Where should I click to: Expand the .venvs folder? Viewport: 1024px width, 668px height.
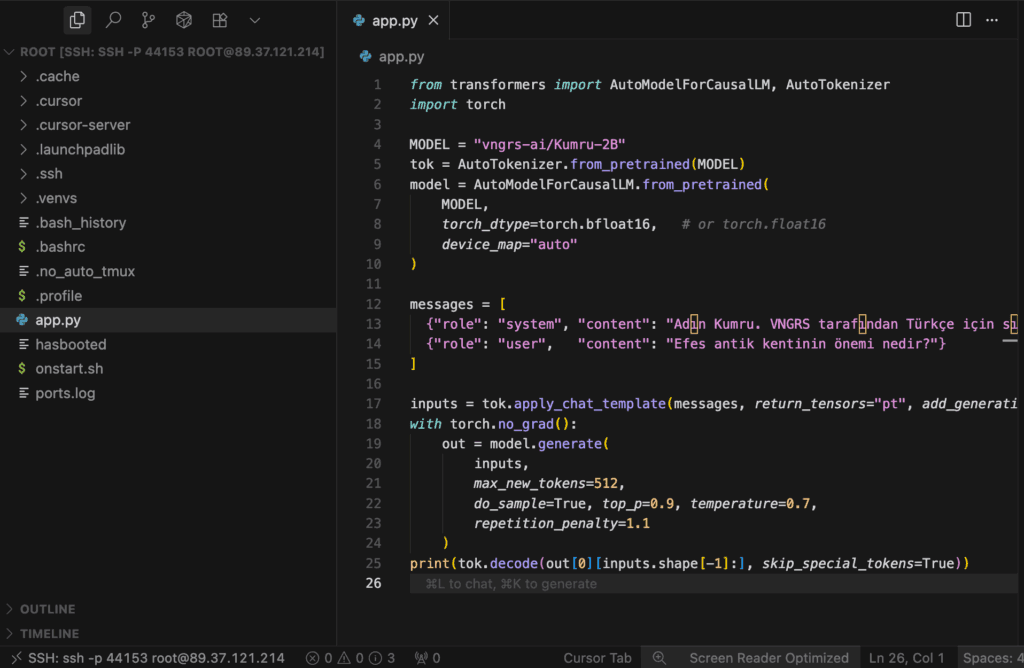57,198
